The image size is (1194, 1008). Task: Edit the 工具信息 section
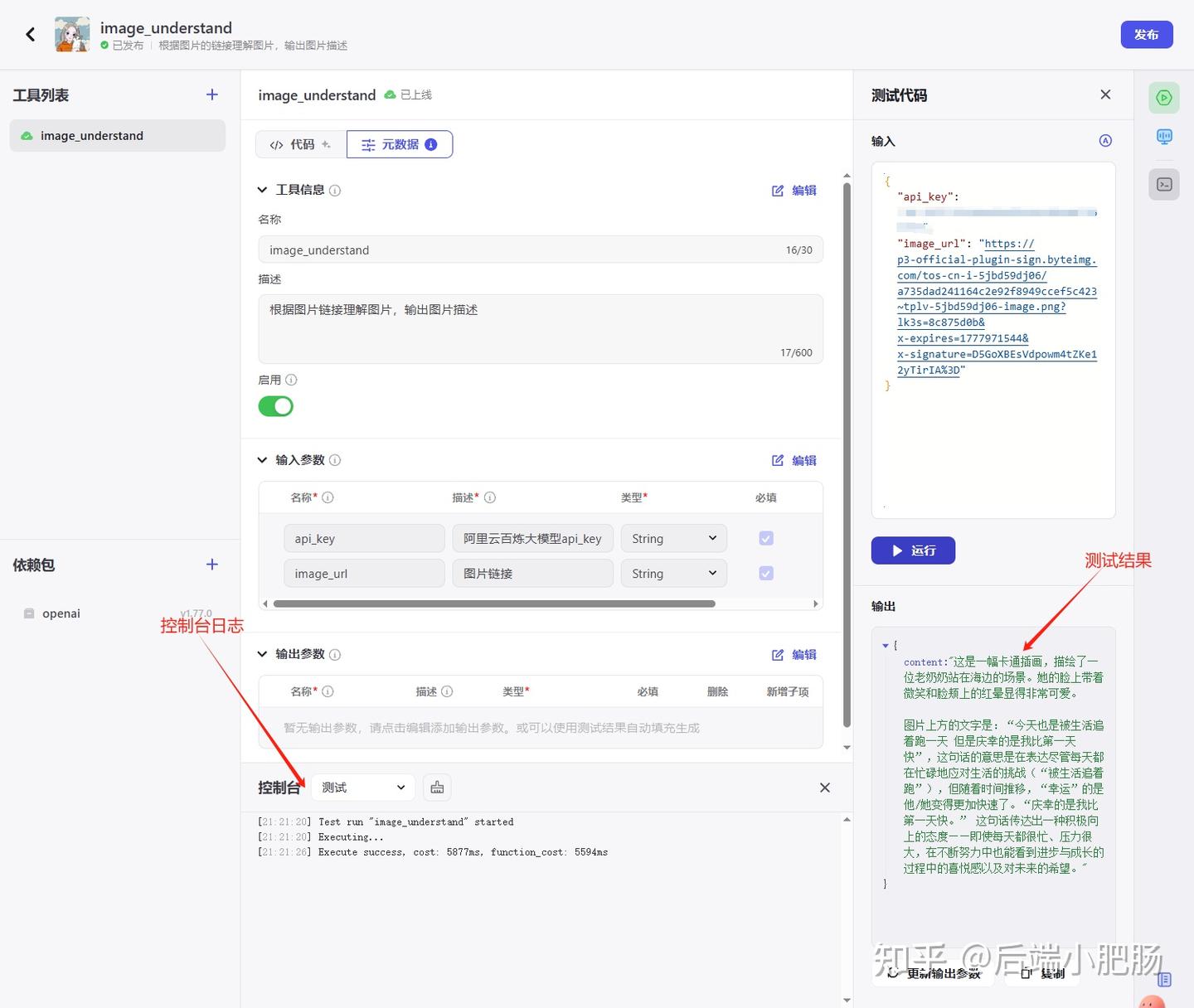point(794,191)
